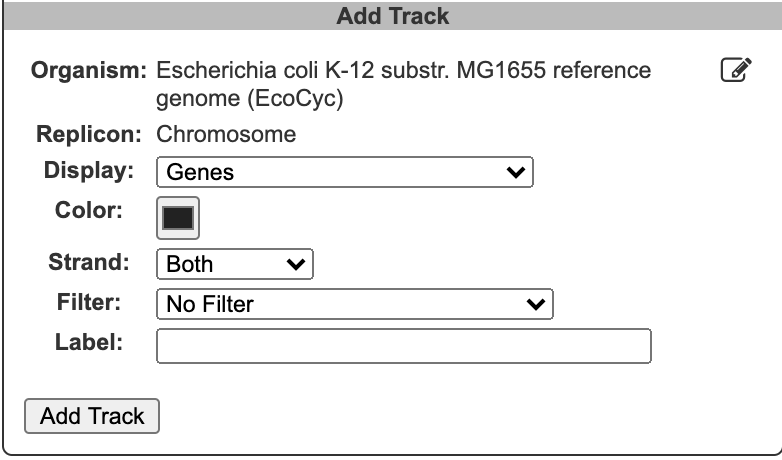This screenshot has height=460, width=782.
Task: Click the bold Organism: field label
Action: 89,72
